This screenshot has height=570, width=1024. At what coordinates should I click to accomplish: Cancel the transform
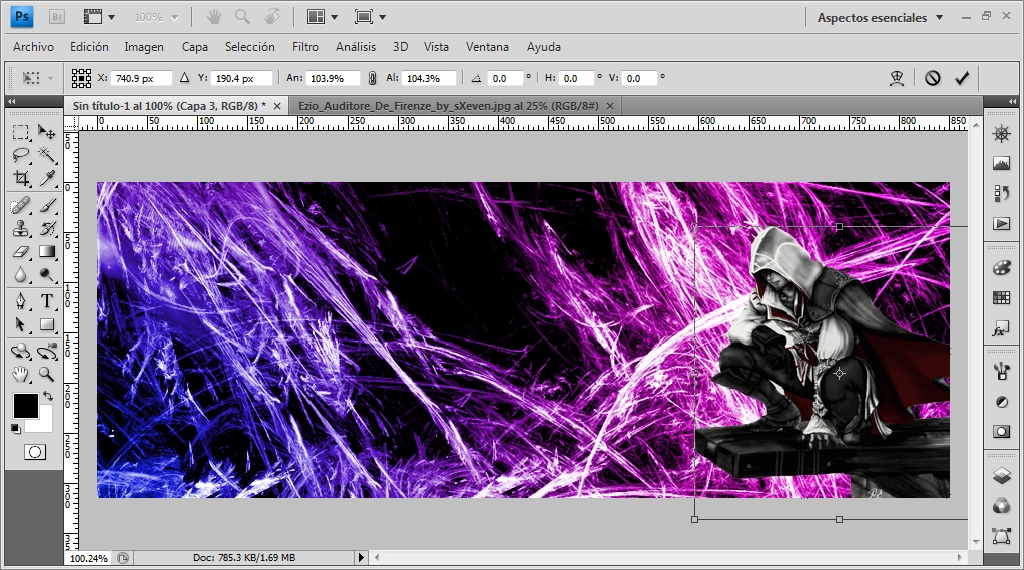click(933, 78)
